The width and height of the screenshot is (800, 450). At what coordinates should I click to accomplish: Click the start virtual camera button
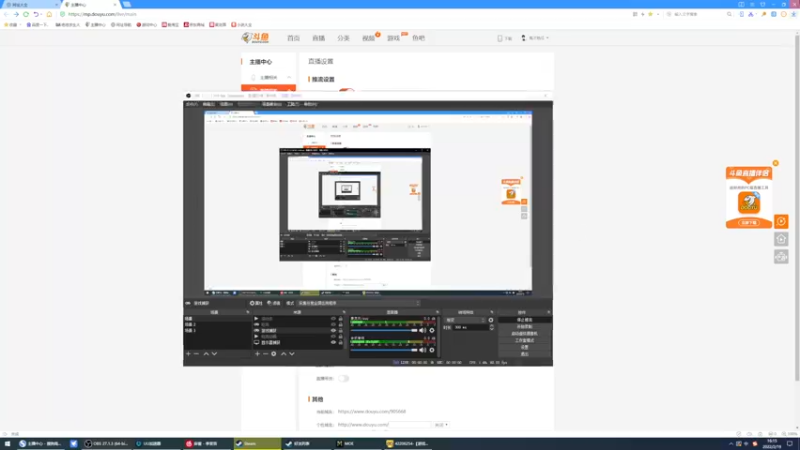pyautogui.click(x=524, y=334)
